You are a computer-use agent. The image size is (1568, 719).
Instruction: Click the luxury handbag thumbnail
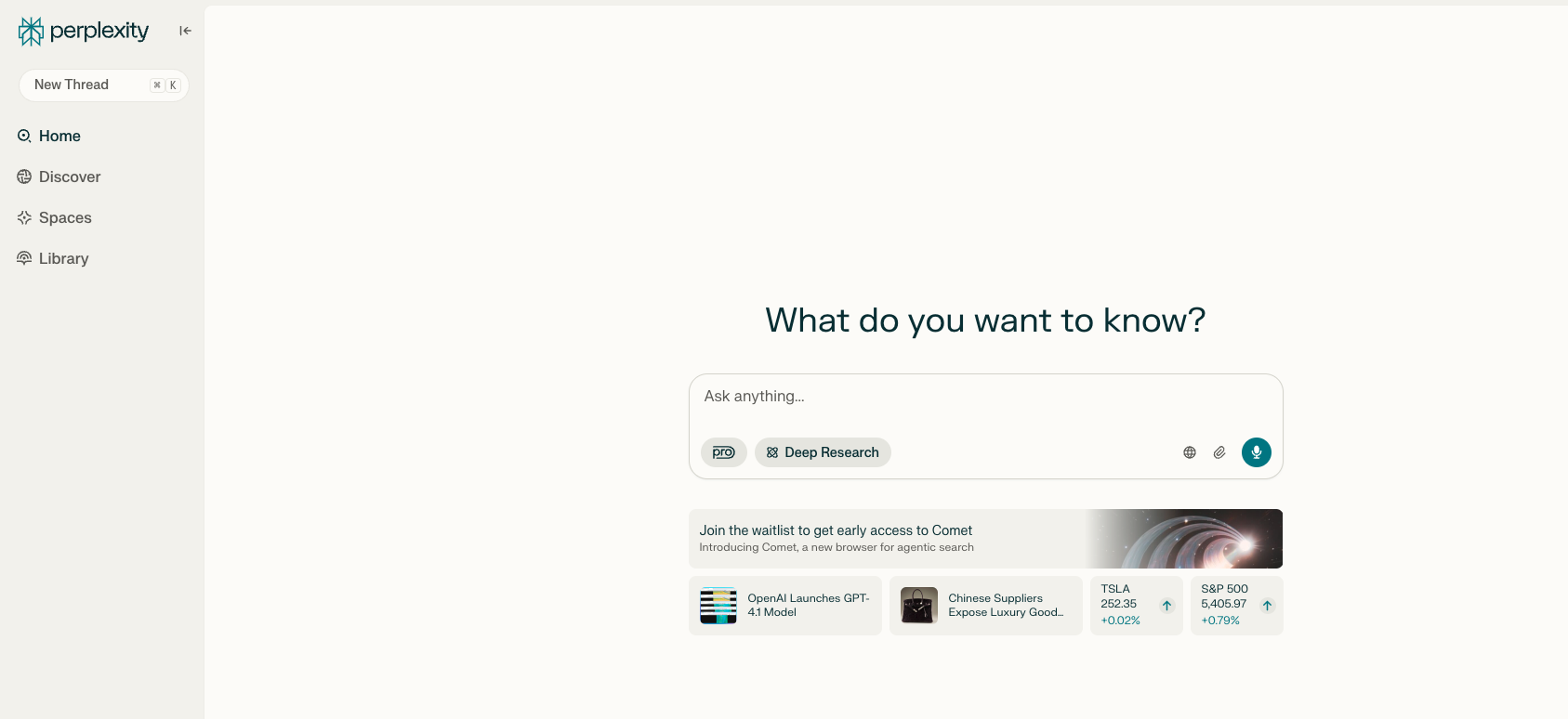click(x=919, y=606)
